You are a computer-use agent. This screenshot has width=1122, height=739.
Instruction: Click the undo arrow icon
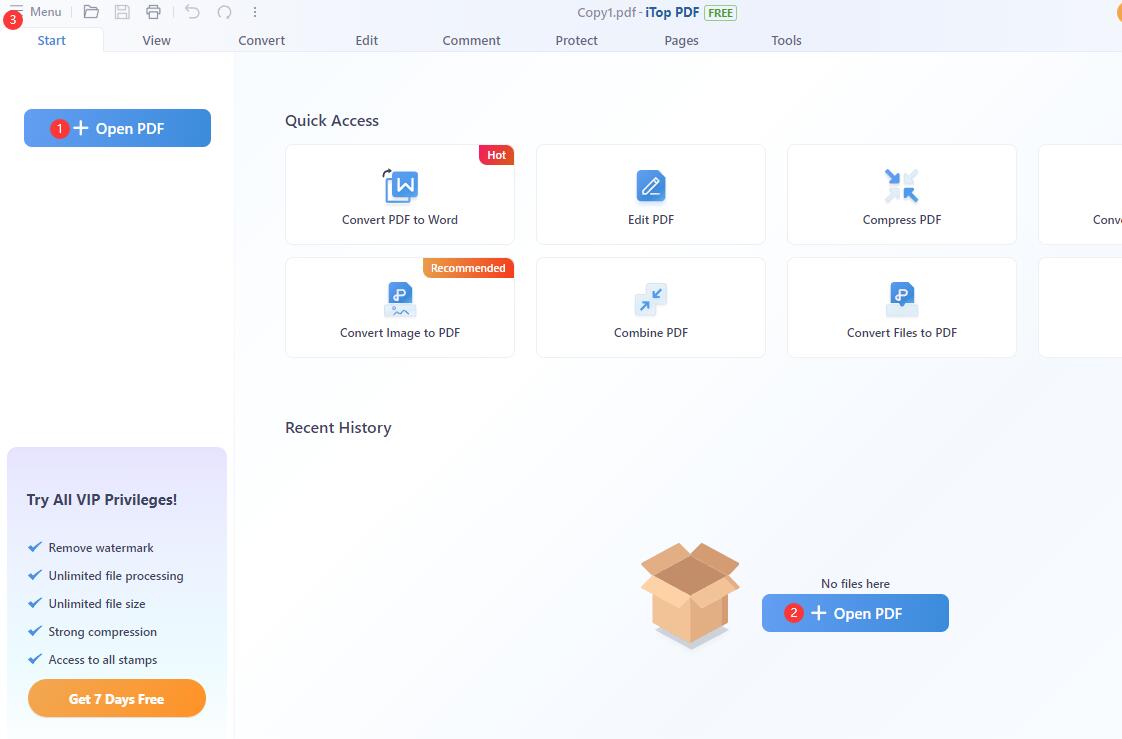[193, 12]
